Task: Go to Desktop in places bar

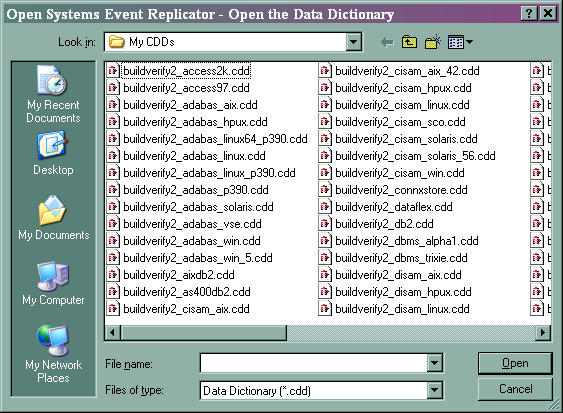Action: [x=53, y=153]
